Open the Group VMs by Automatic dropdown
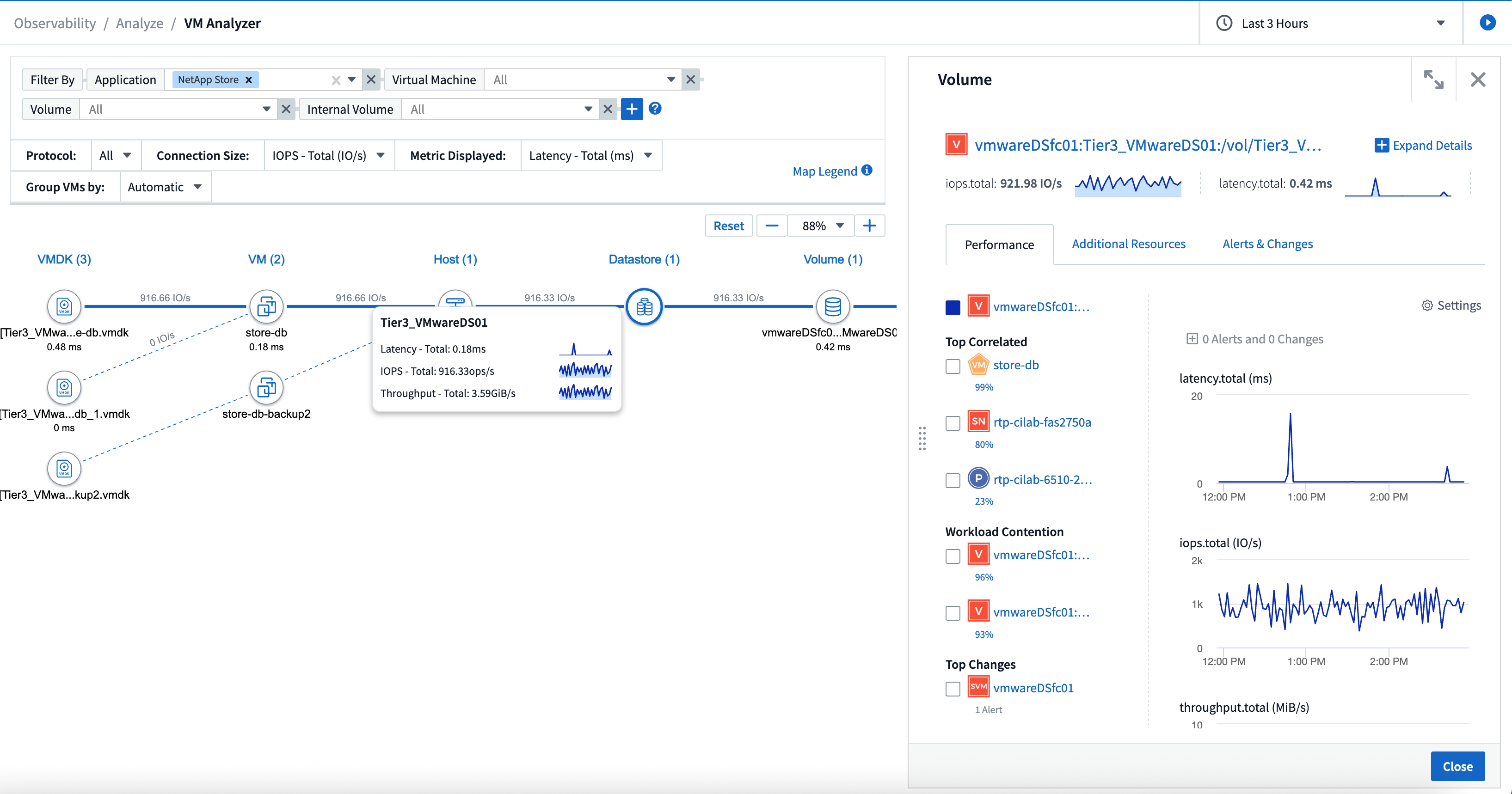 click(x=165, y=187)
